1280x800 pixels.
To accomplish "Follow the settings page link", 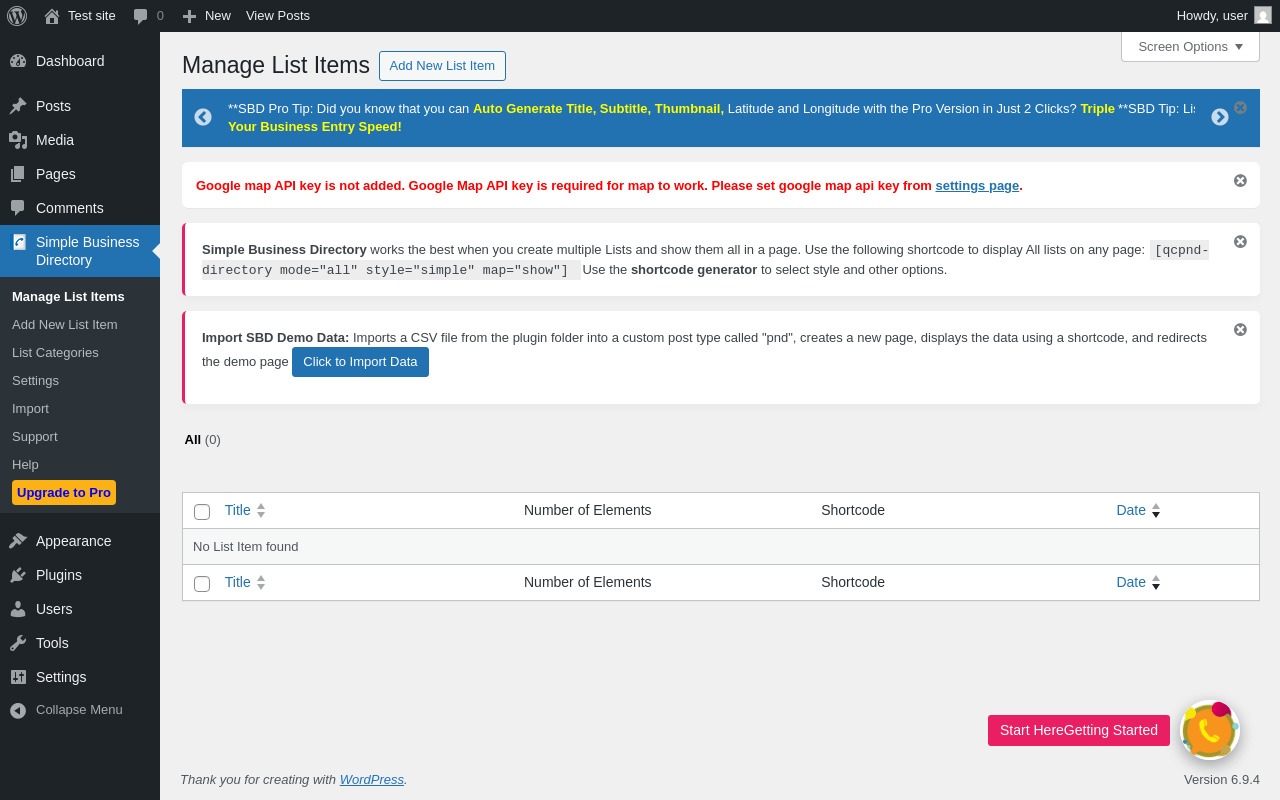I will (977, 185).
